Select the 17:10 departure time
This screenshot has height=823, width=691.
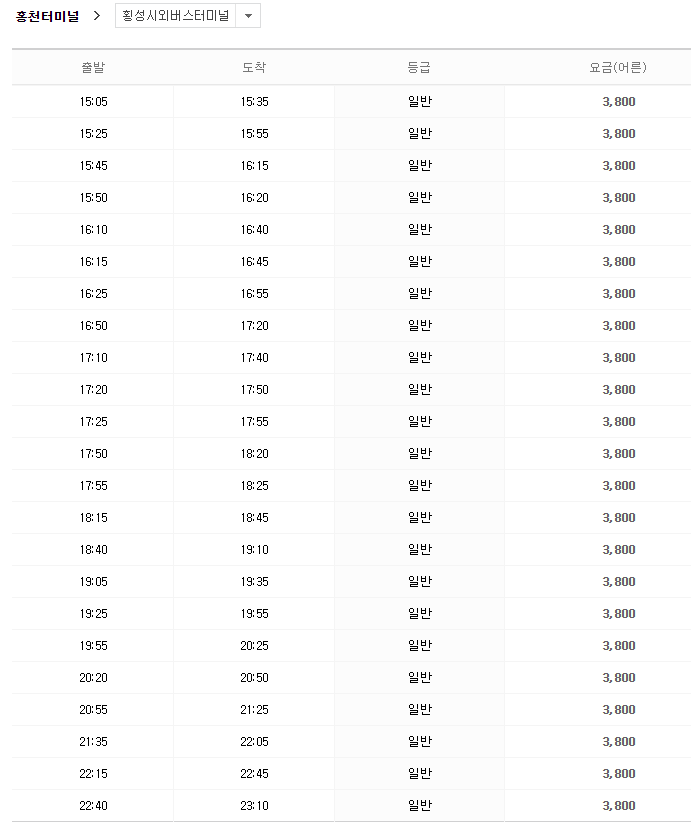[93, 358]
